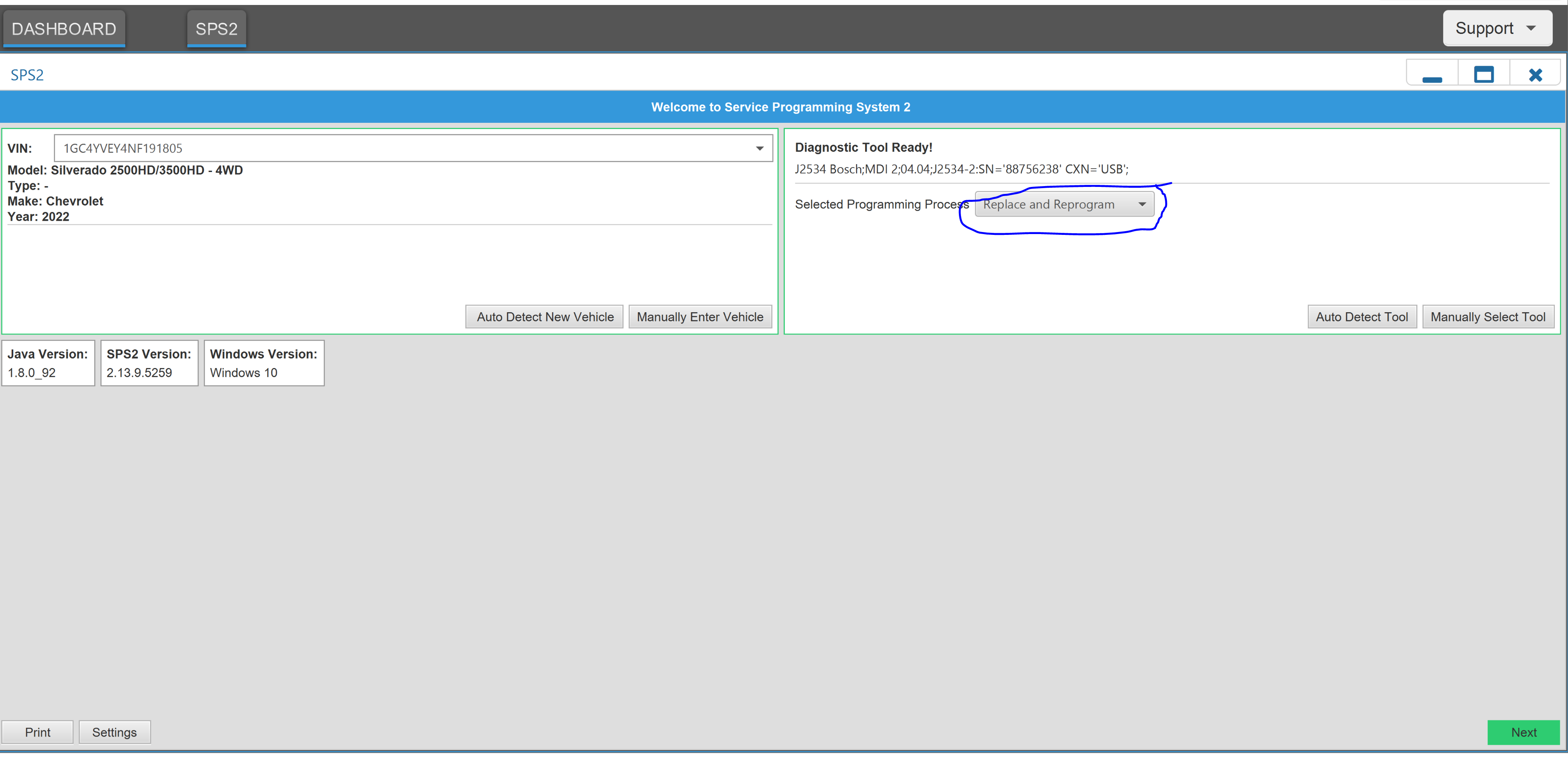
Task: Click the "Selected Programming Process" label
Action: 882,205
